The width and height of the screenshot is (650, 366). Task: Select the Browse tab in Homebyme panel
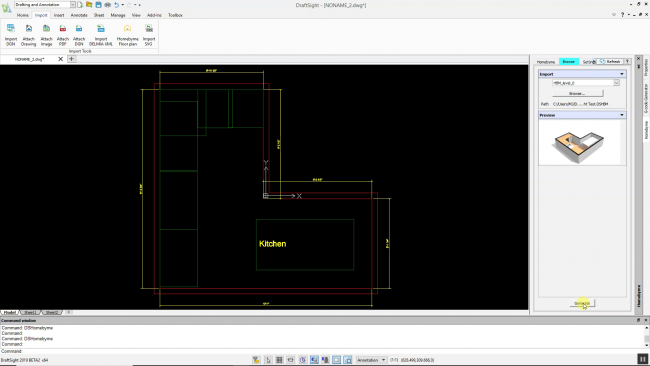[x=569, y=61]
